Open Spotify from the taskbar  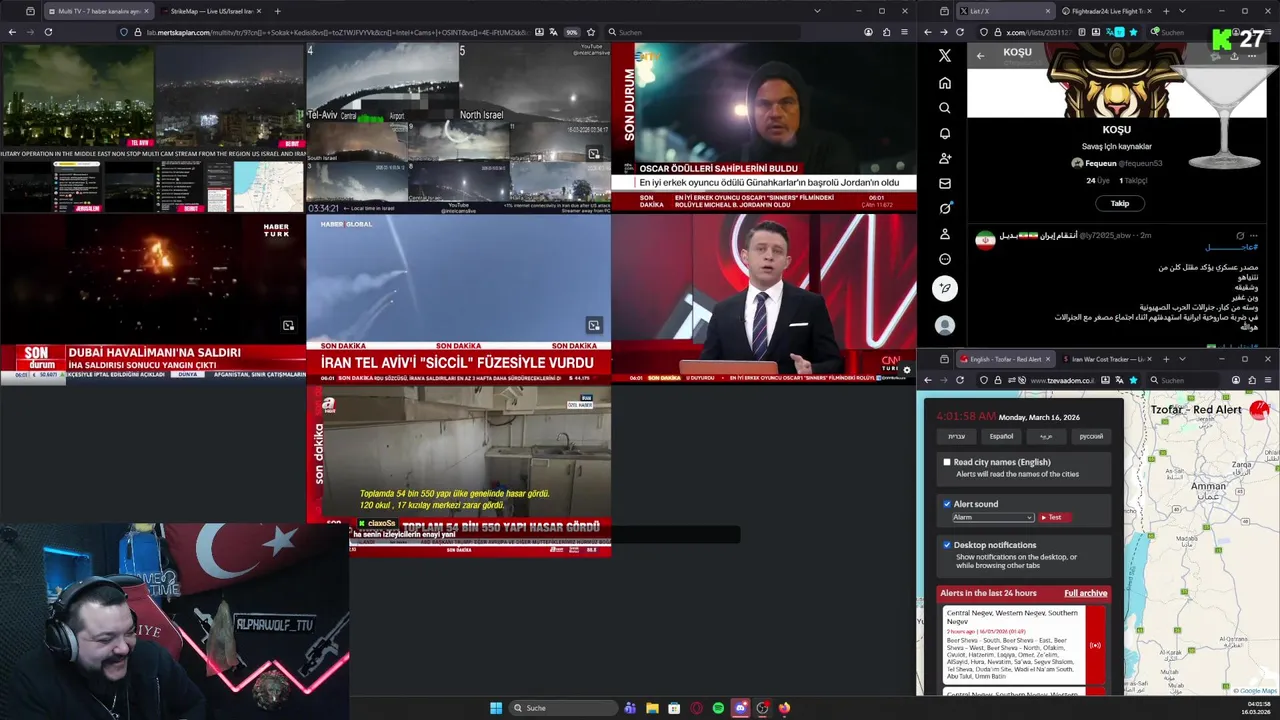(718, 708)
